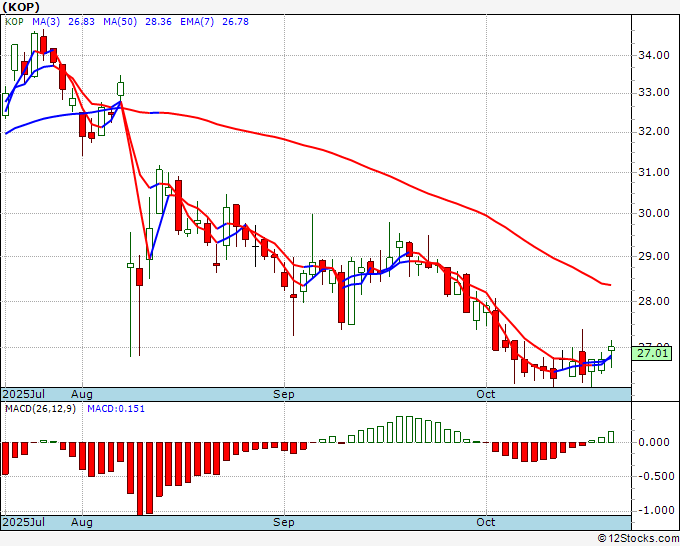Click the current price tag 27.01
Screen dimensions: 680x546
[652, 353]
